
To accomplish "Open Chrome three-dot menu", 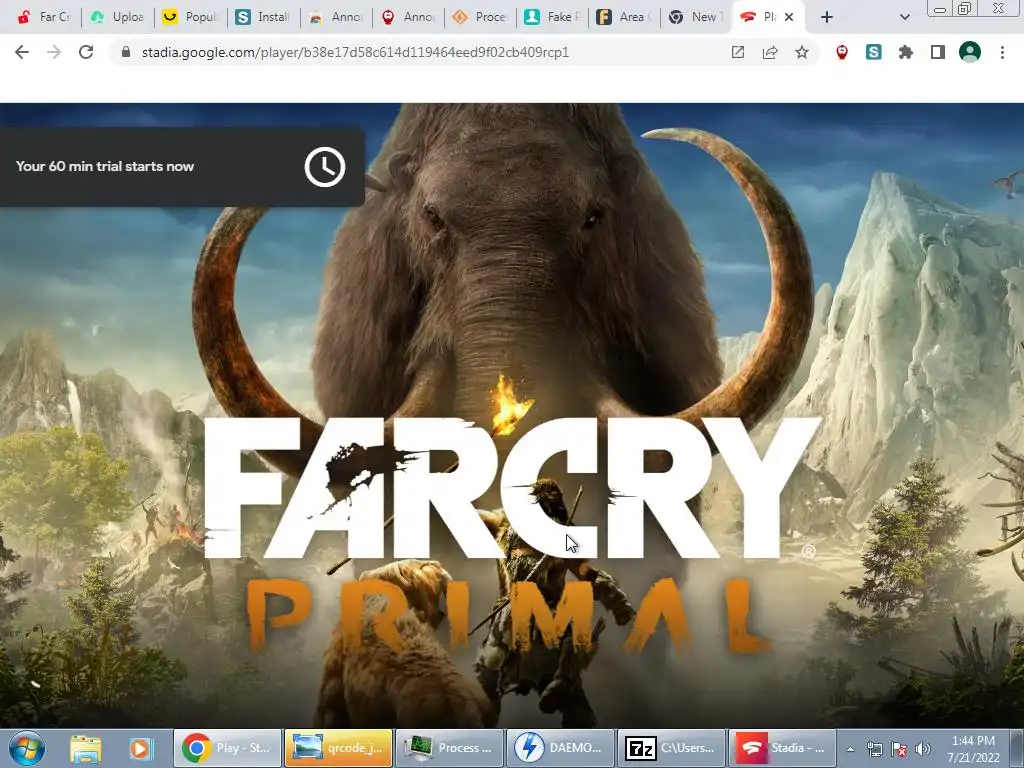I will click(x=1002, y=52).
